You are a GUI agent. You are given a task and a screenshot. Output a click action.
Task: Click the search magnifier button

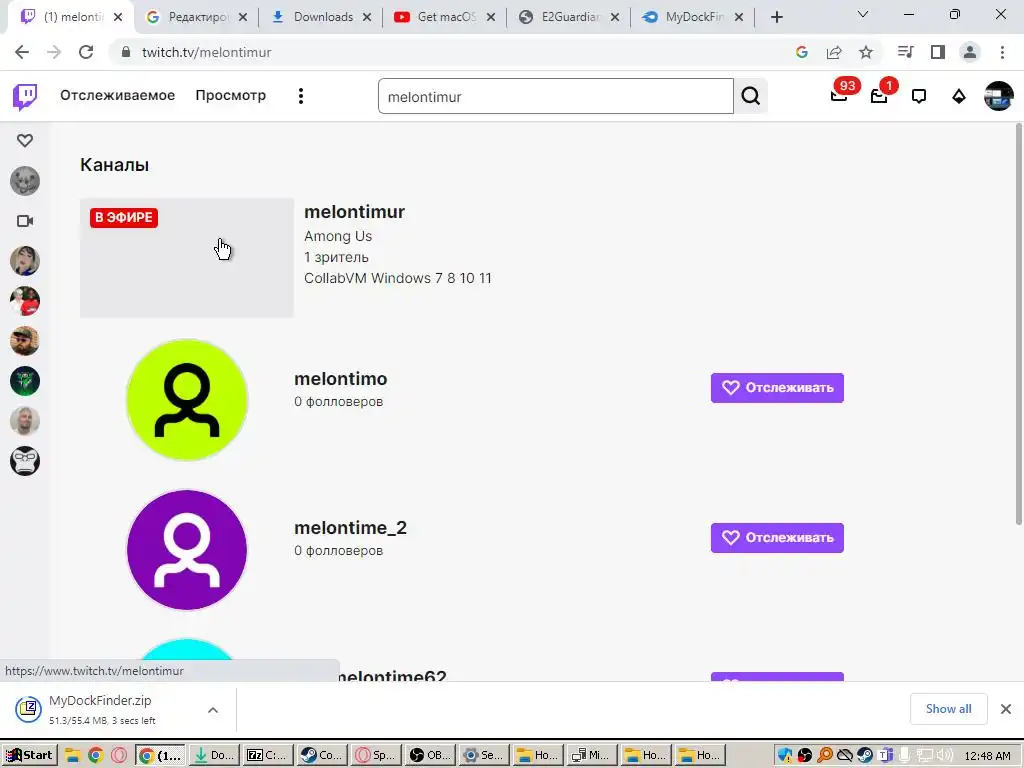coord(750,96)
